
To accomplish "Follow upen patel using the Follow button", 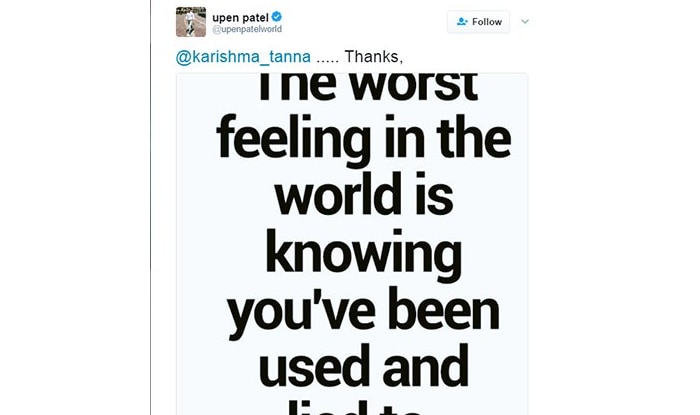I will (479, 21).
